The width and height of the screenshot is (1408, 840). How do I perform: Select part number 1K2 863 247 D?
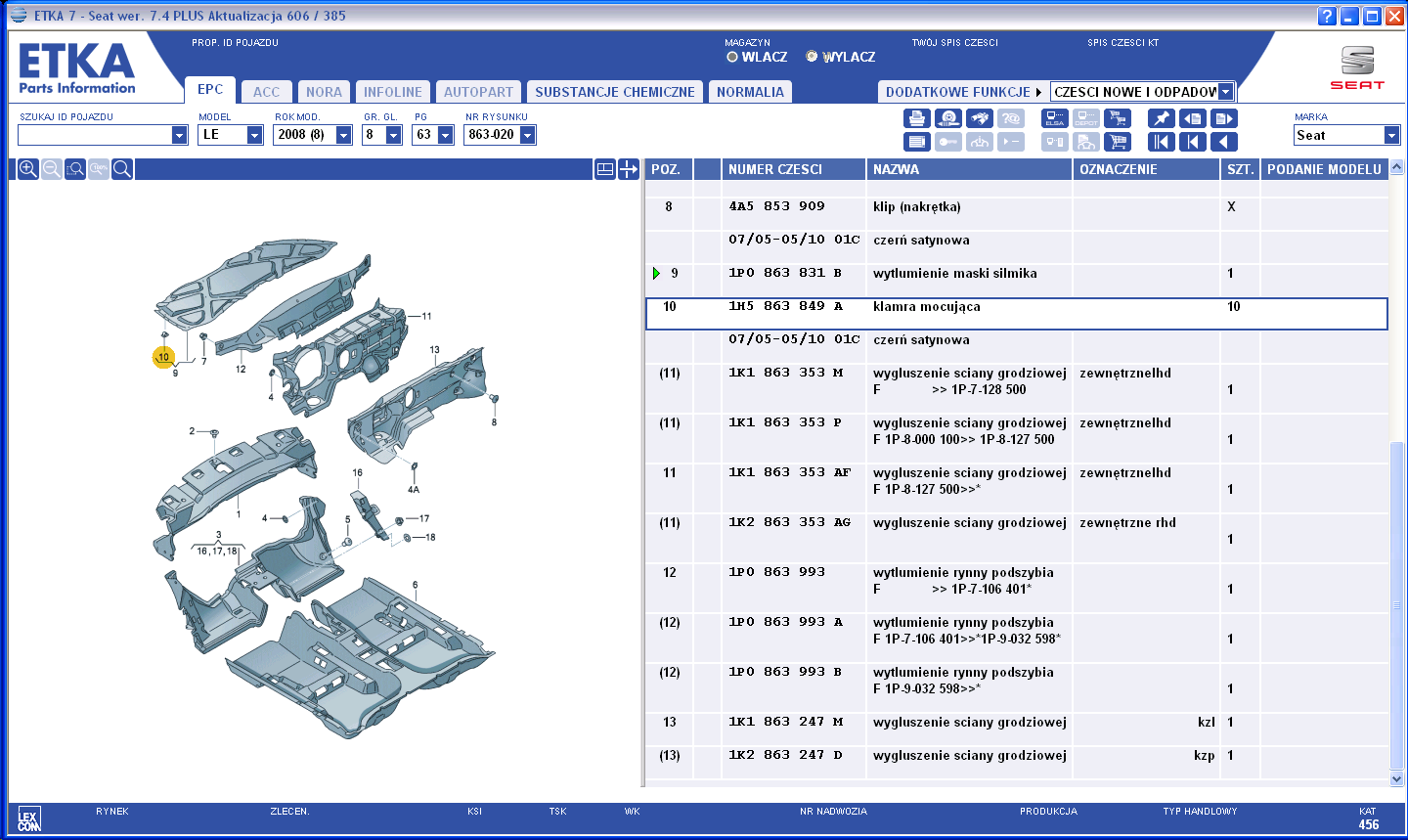(x=785, y=755)
